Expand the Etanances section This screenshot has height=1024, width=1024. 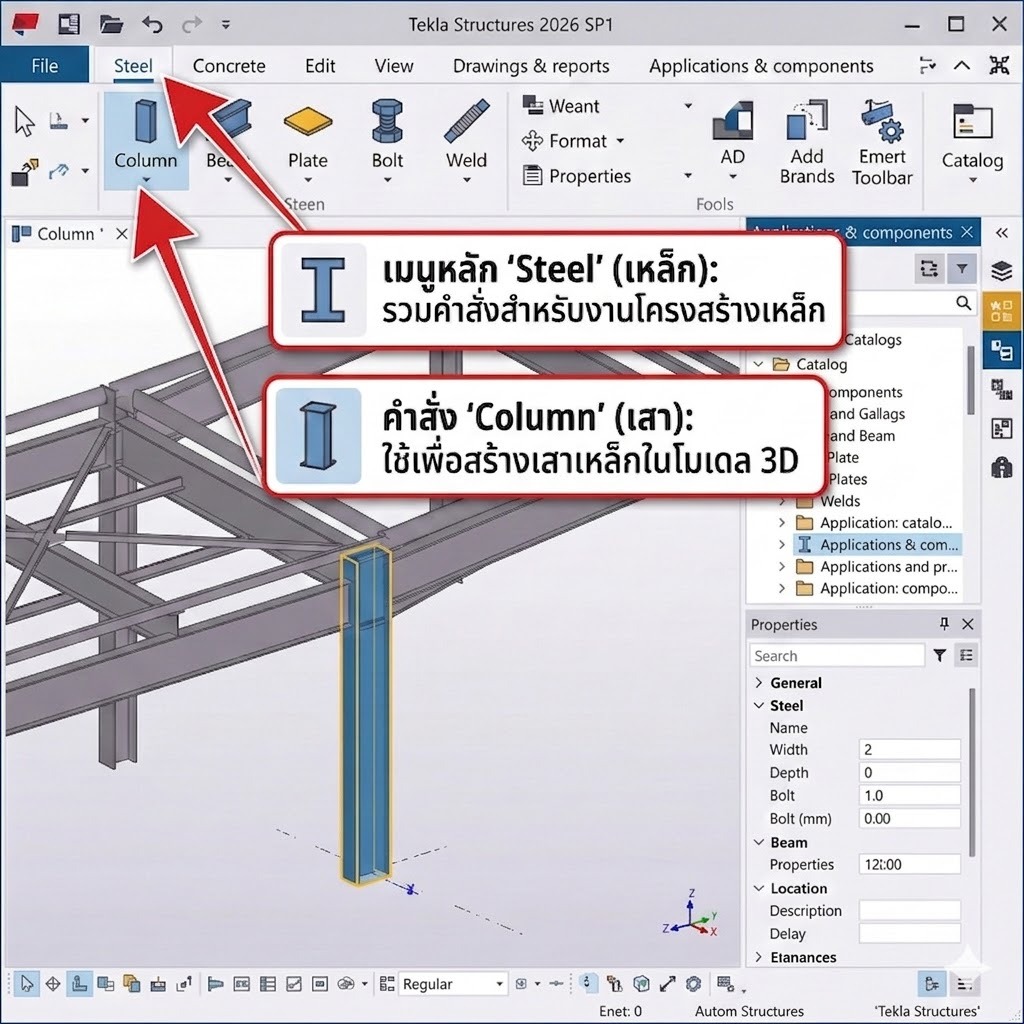point(758,957)
